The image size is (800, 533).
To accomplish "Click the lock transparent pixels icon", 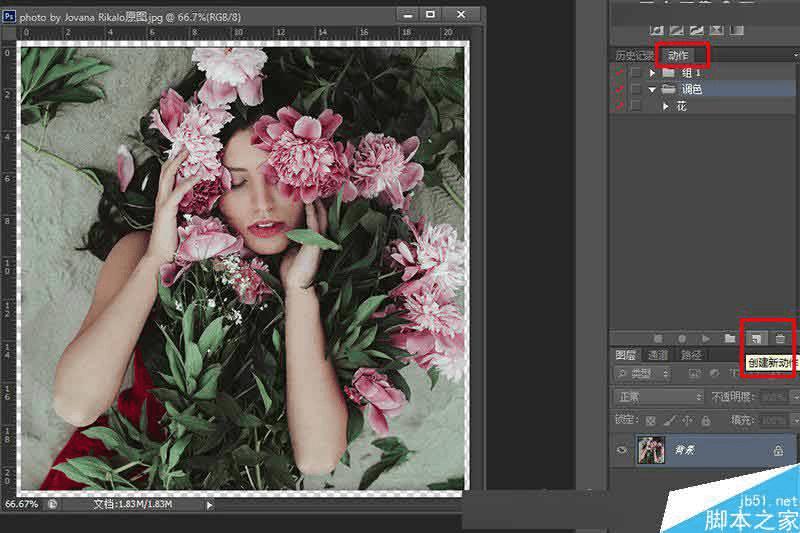I will coord(651,421).
